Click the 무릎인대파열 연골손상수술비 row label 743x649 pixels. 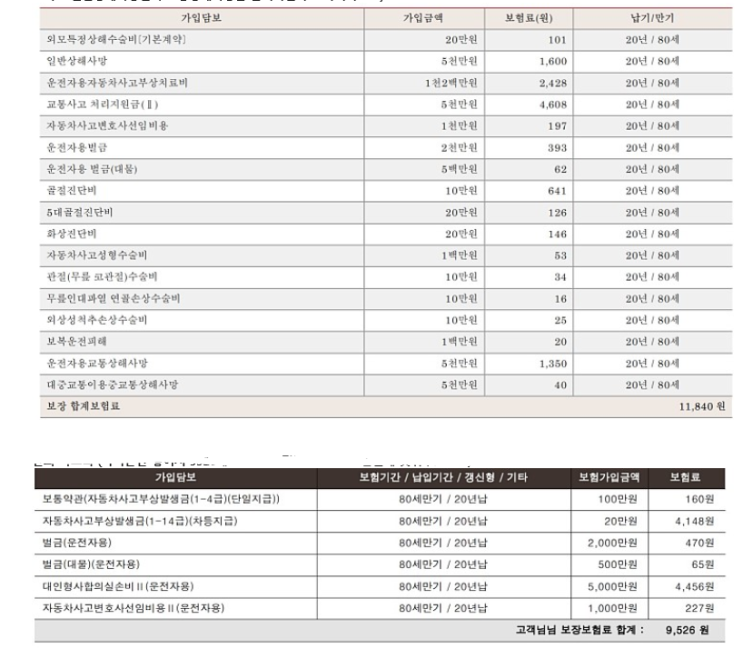pos(113,298)
